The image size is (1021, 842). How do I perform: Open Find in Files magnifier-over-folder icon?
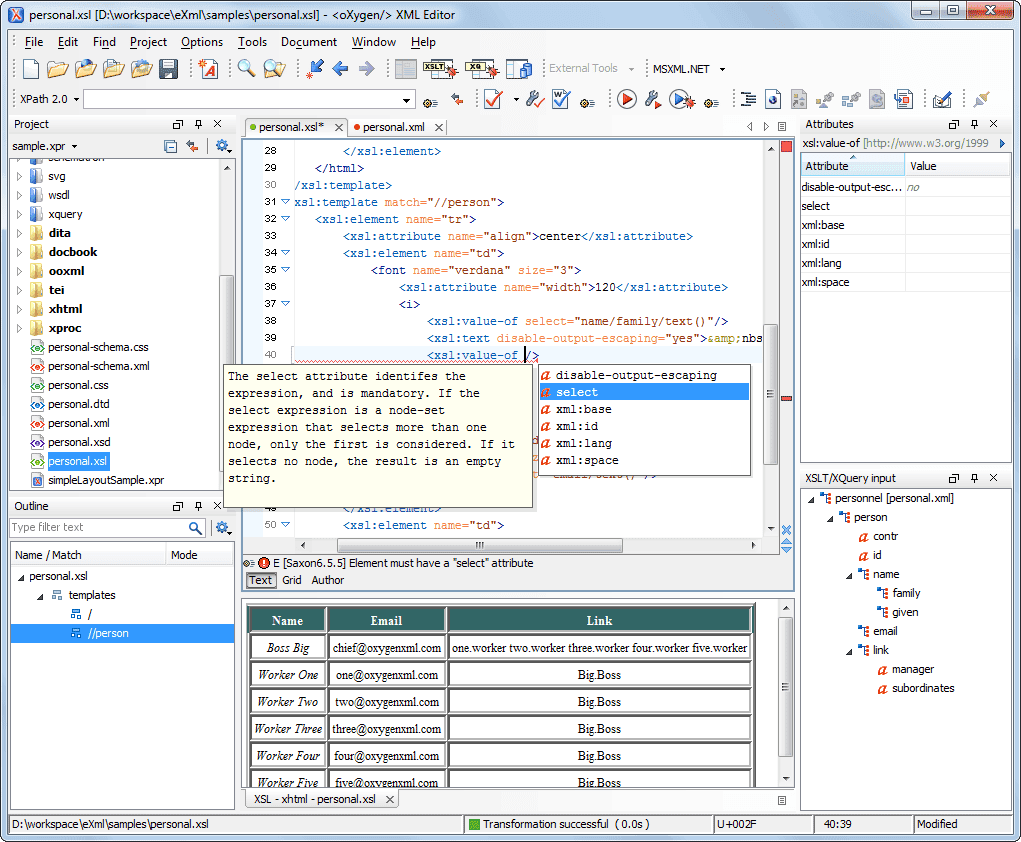274,68
